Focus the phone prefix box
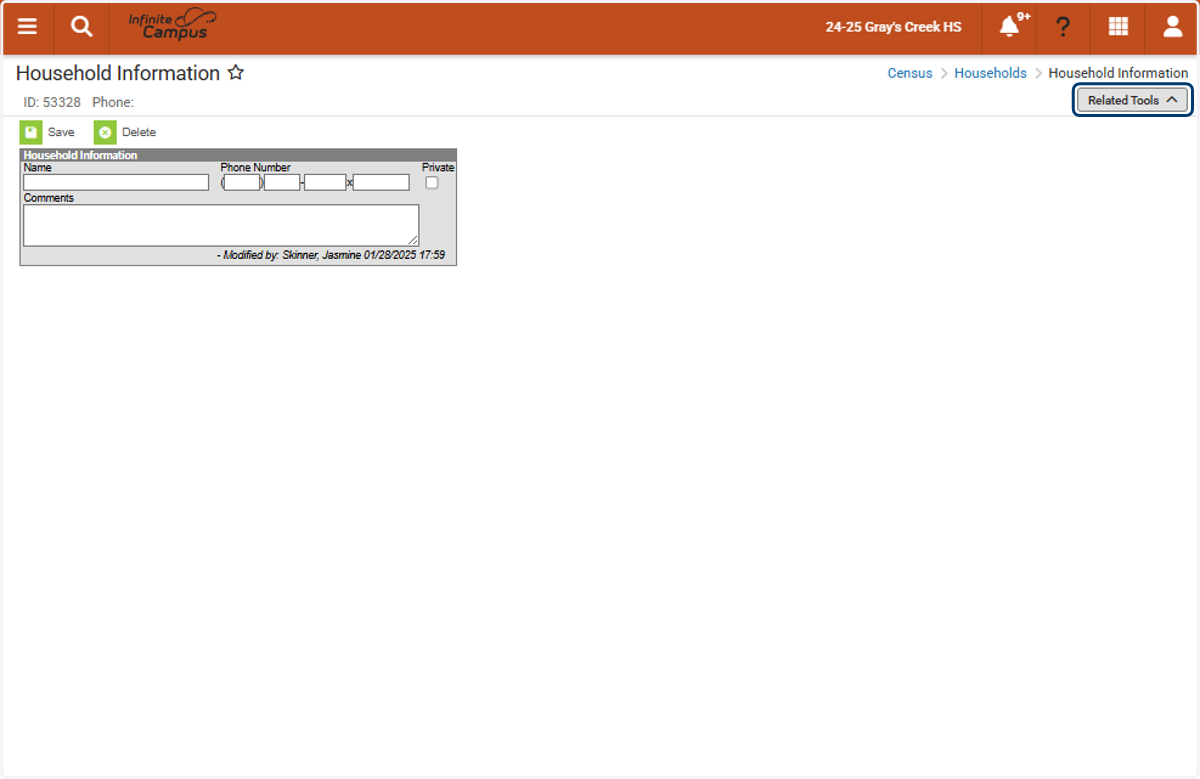Screen dimensions: 1200x779 coord(282,182)
